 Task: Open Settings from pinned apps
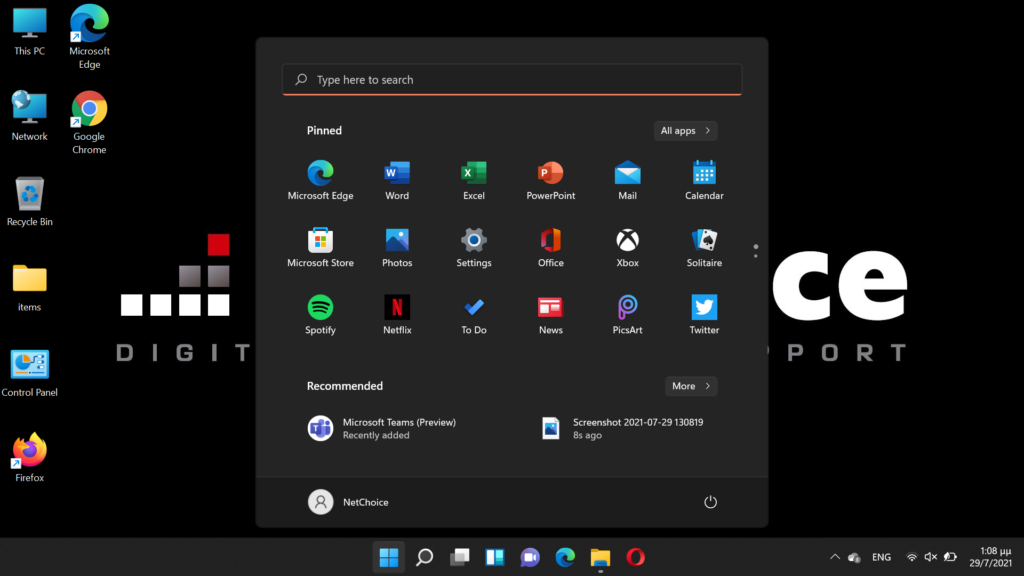(x=473, y=247)
